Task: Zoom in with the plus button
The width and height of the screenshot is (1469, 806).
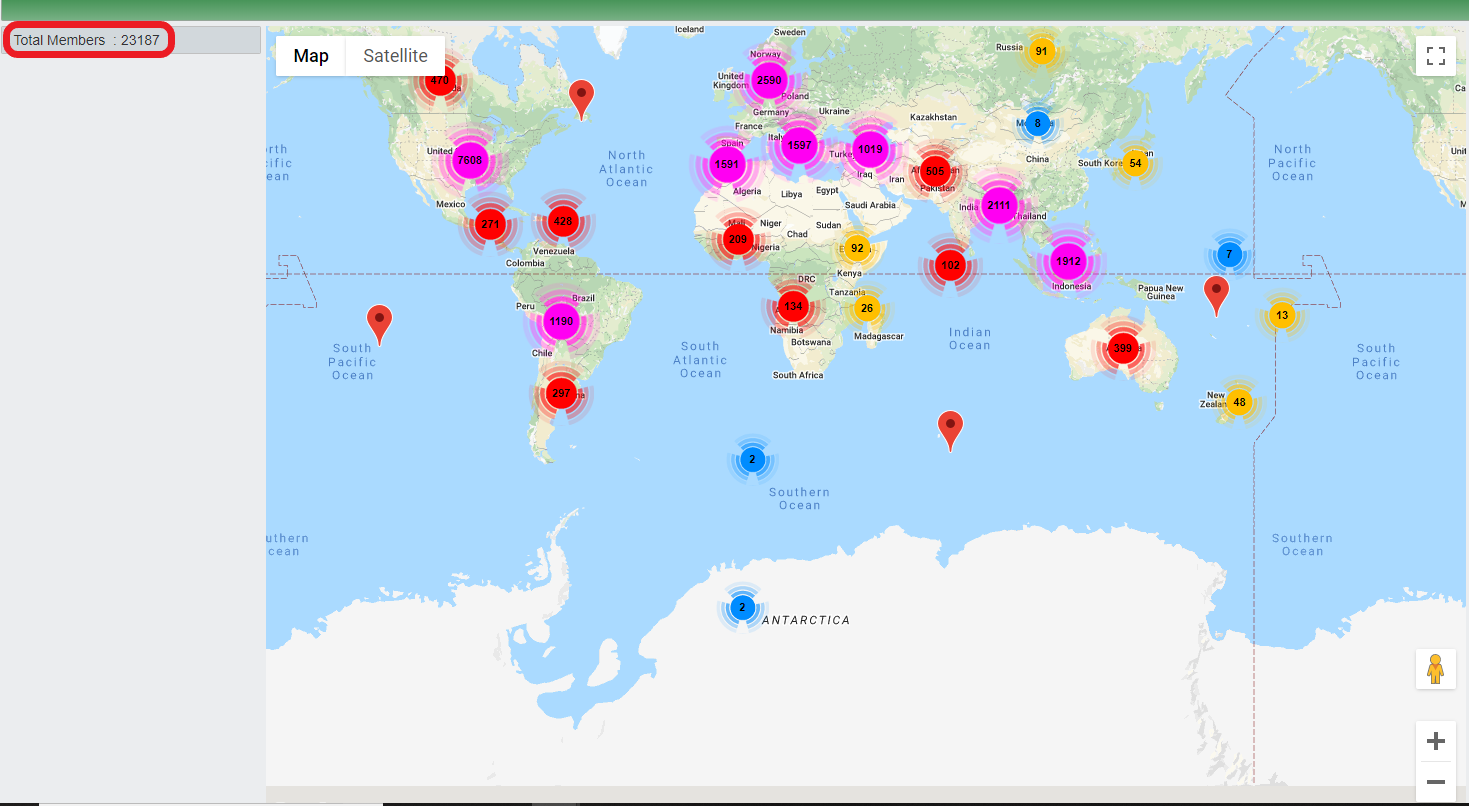Action: [1435, 741]
